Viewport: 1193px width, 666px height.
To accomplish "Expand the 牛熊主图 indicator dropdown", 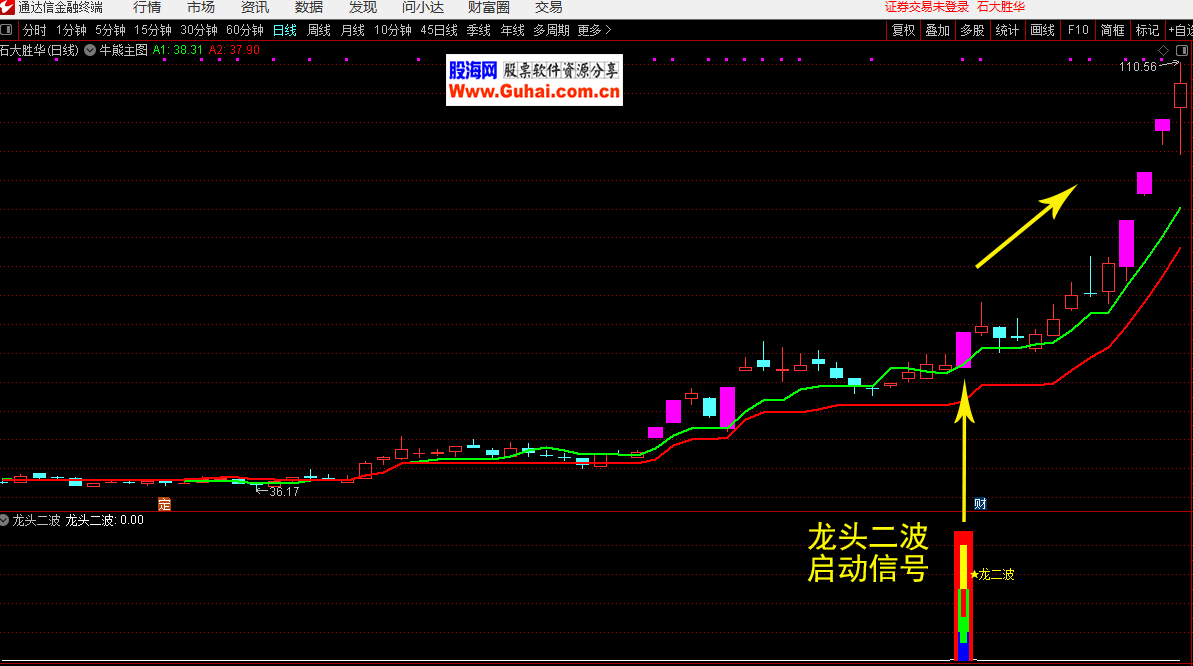I will 91,49.
